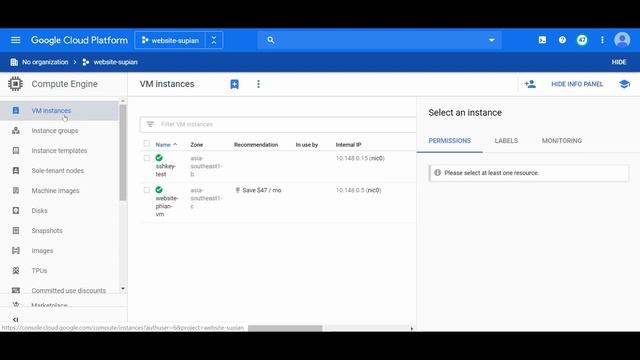The height and width of the screenshot is (360, 640).
Task: Click the horizontal table scrollbar thumb
Action: pyautogui.click(x=285, y=328)
